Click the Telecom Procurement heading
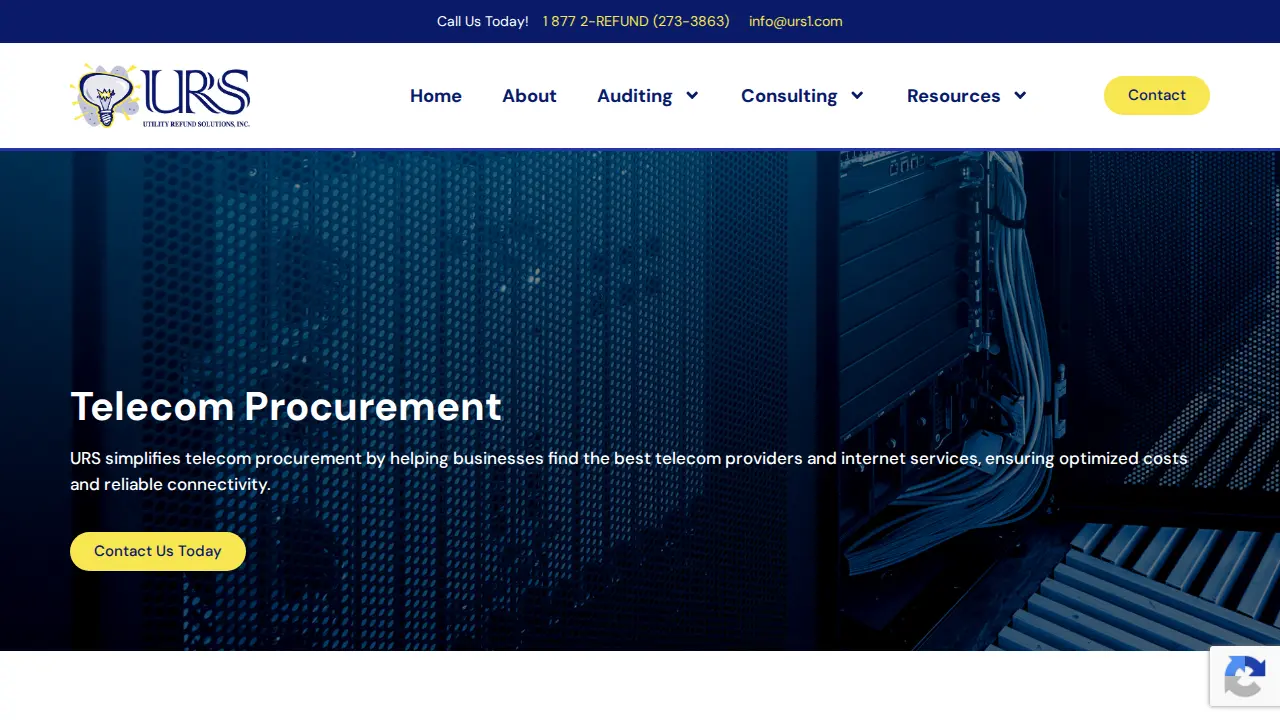This screenshot has width=1280, height=720. pyautogui.click(x=286, y=406)
